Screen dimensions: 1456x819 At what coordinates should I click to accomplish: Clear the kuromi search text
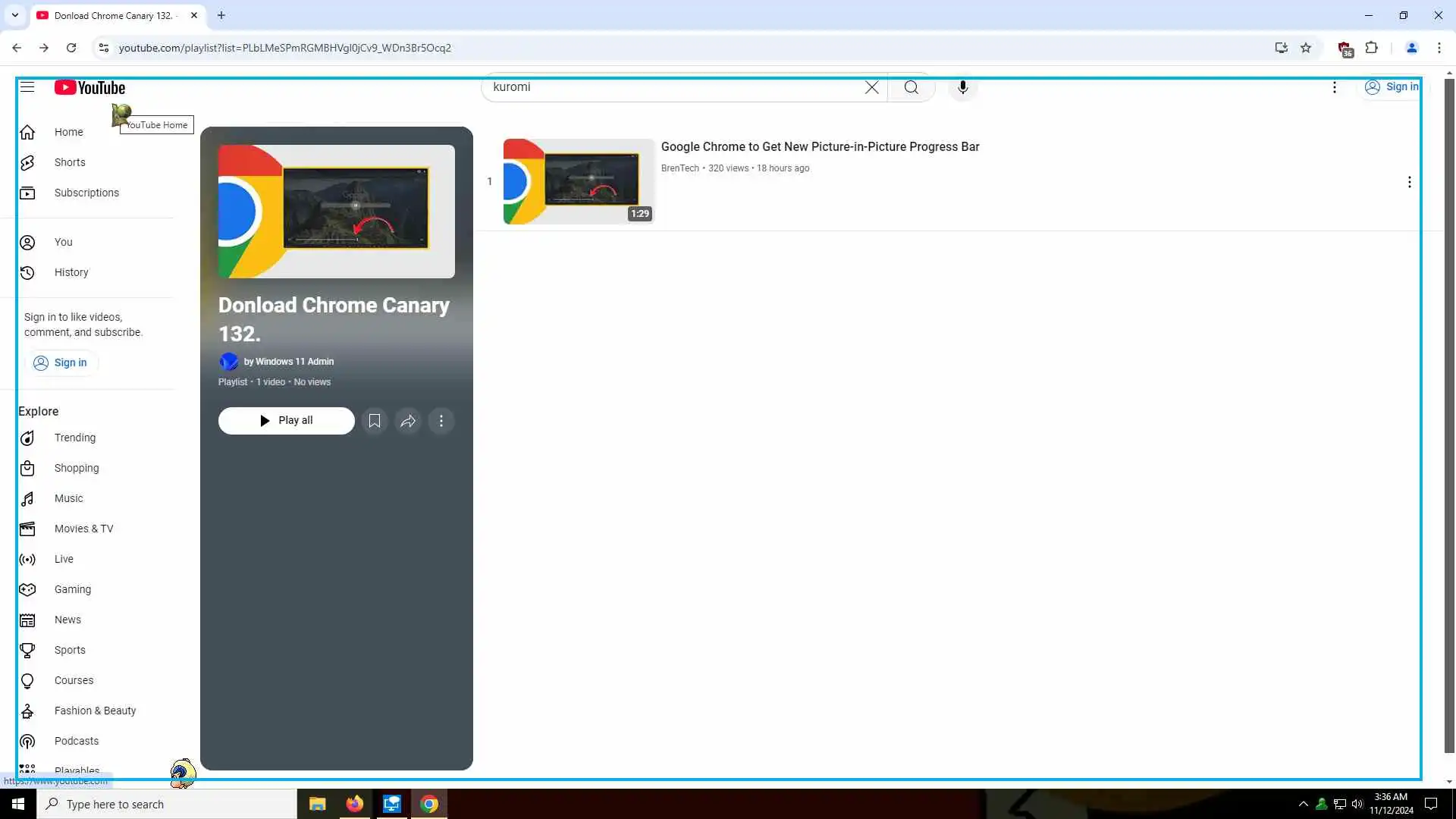tap(871, 87)
